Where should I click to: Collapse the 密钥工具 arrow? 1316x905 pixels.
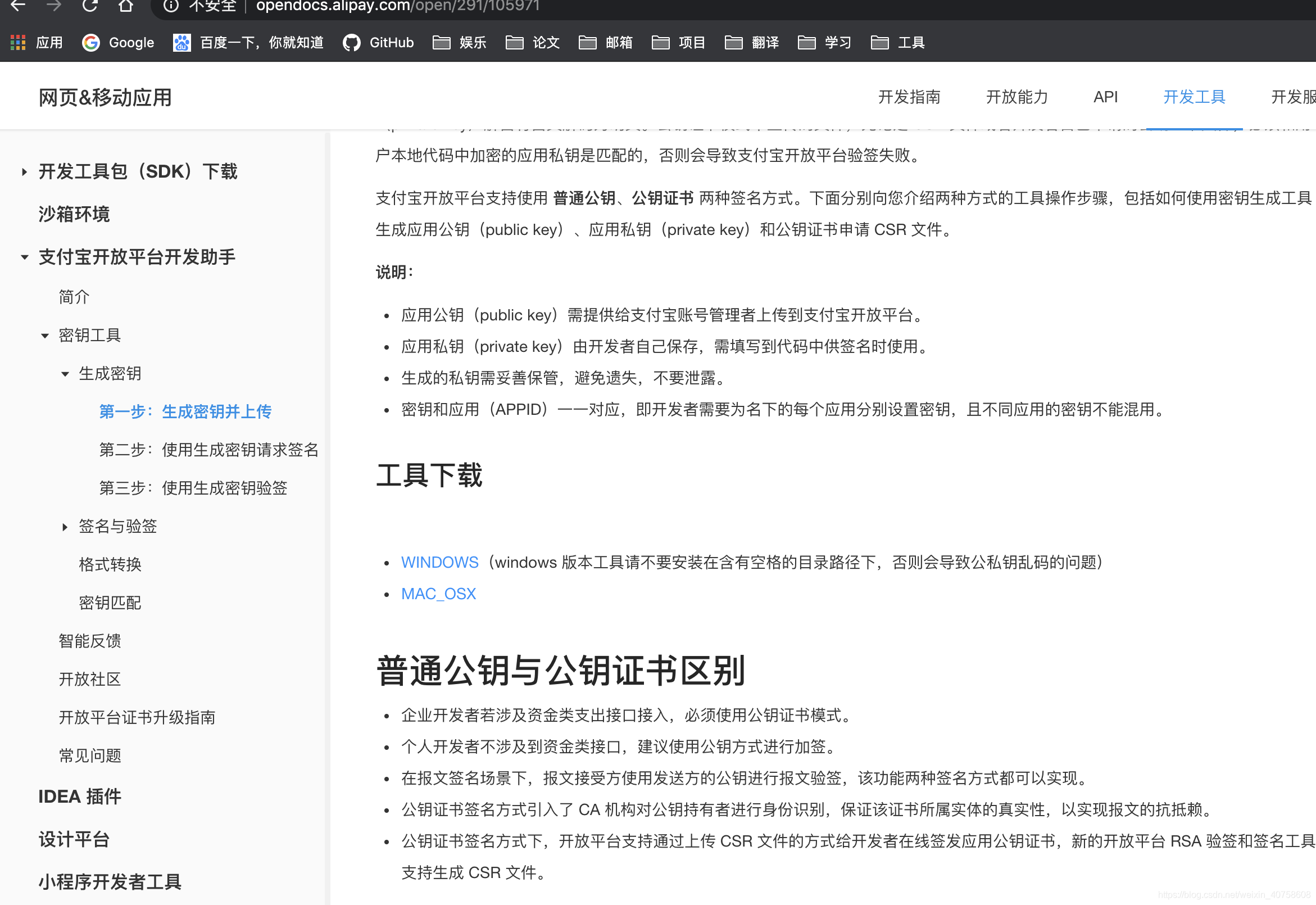pos(45,336)
